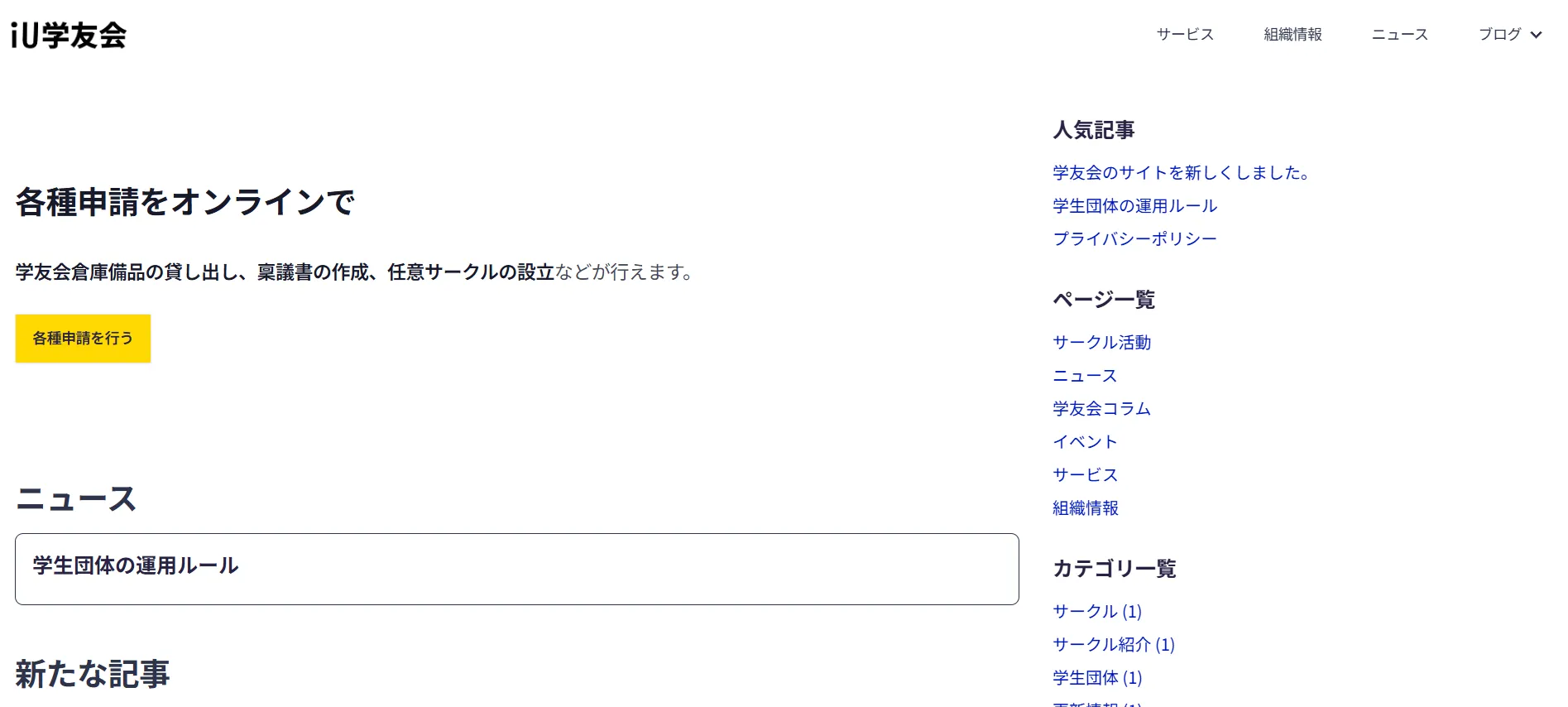Open the 学生団体の運用ルール news card
This screenshot has height=707, width=1568.
click(516, 569)
